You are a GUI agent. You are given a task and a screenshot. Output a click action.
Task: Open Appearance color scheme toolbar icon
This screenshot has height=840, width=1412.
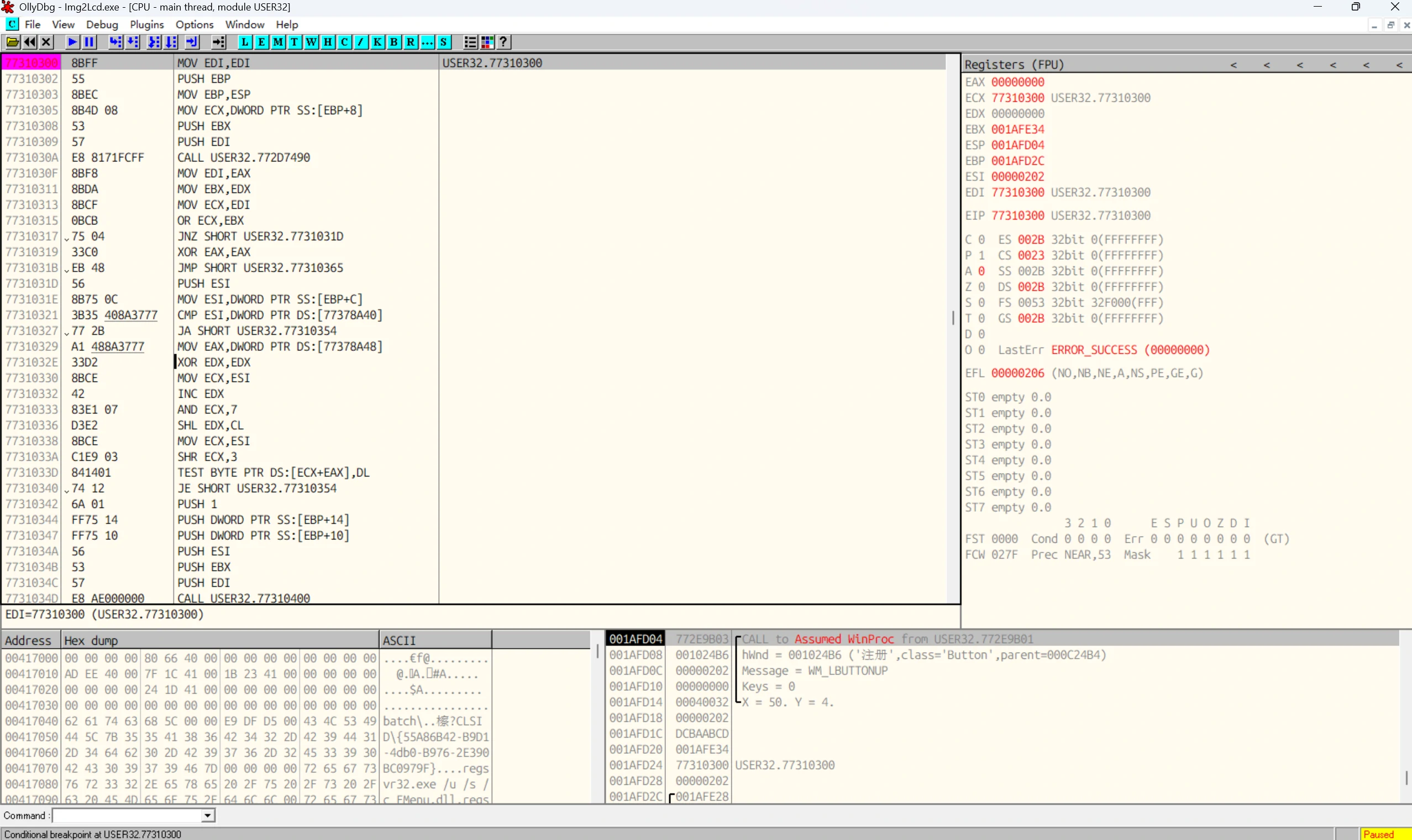coord(487,42)
